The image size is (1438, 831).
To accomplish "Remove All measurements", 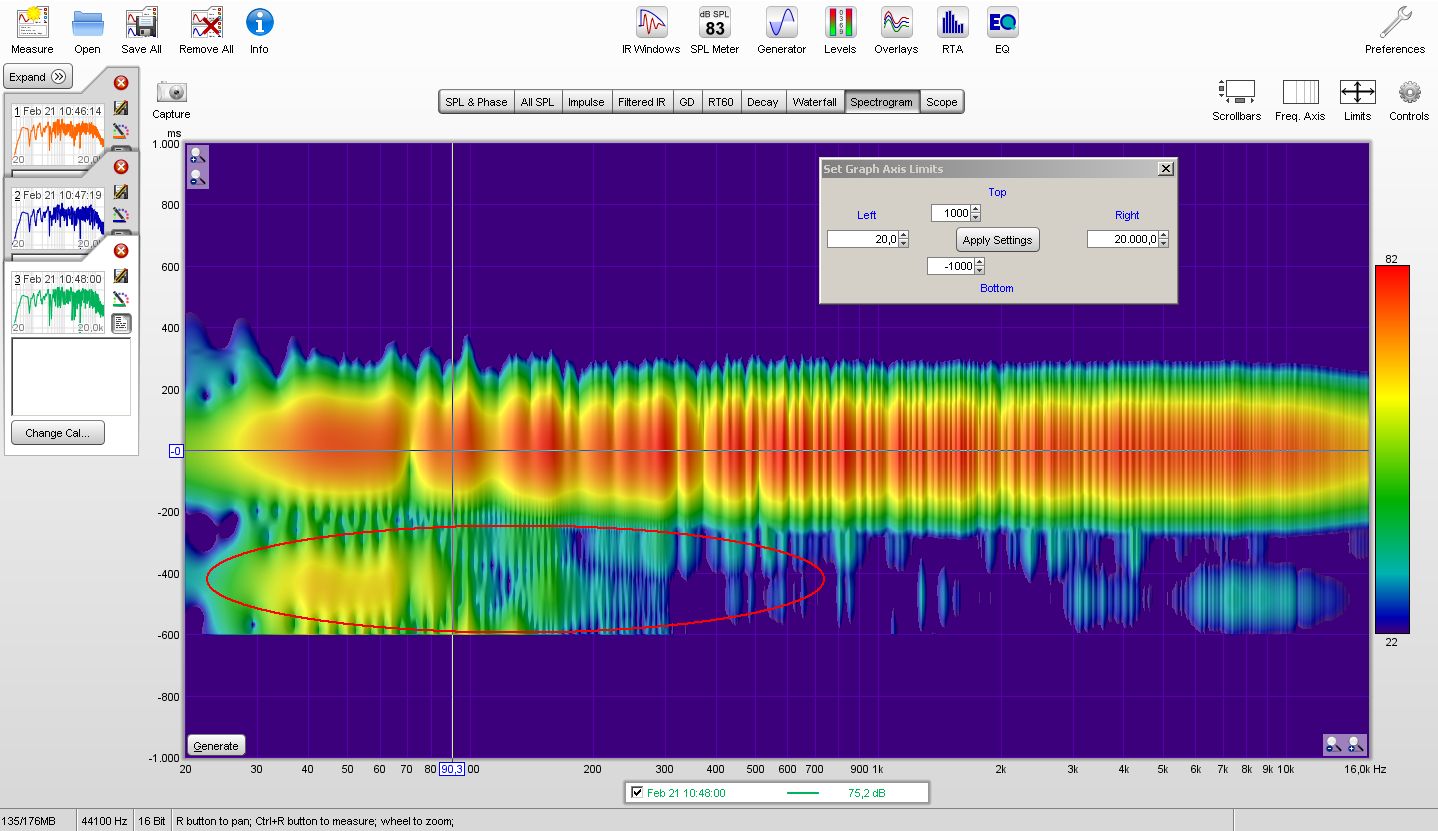I will pyautogui.click(x=206, y=30).
